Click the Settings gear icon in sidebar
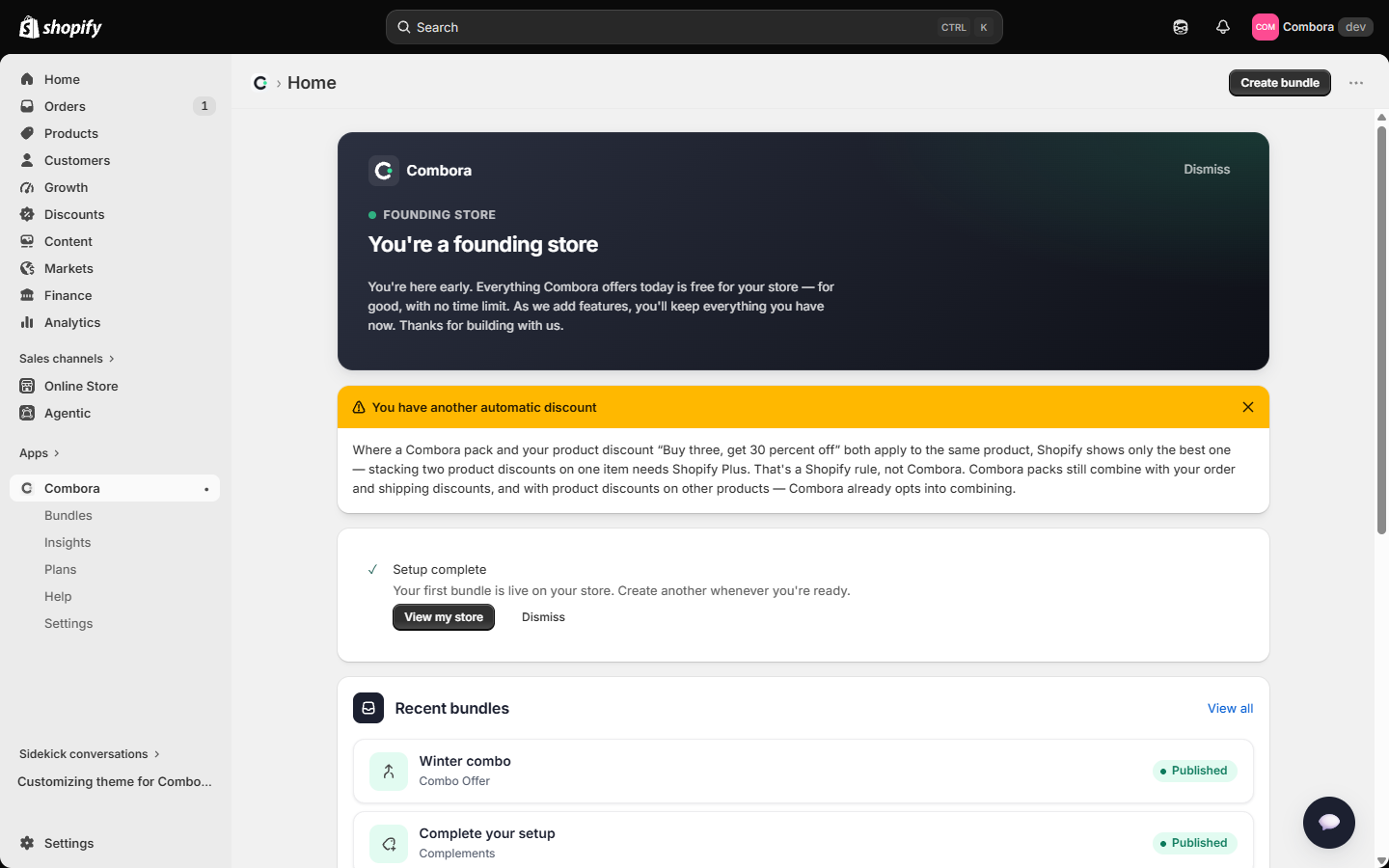Viewport: 1389px width, 868px height. pyautogui.click(x=27, y=843)
